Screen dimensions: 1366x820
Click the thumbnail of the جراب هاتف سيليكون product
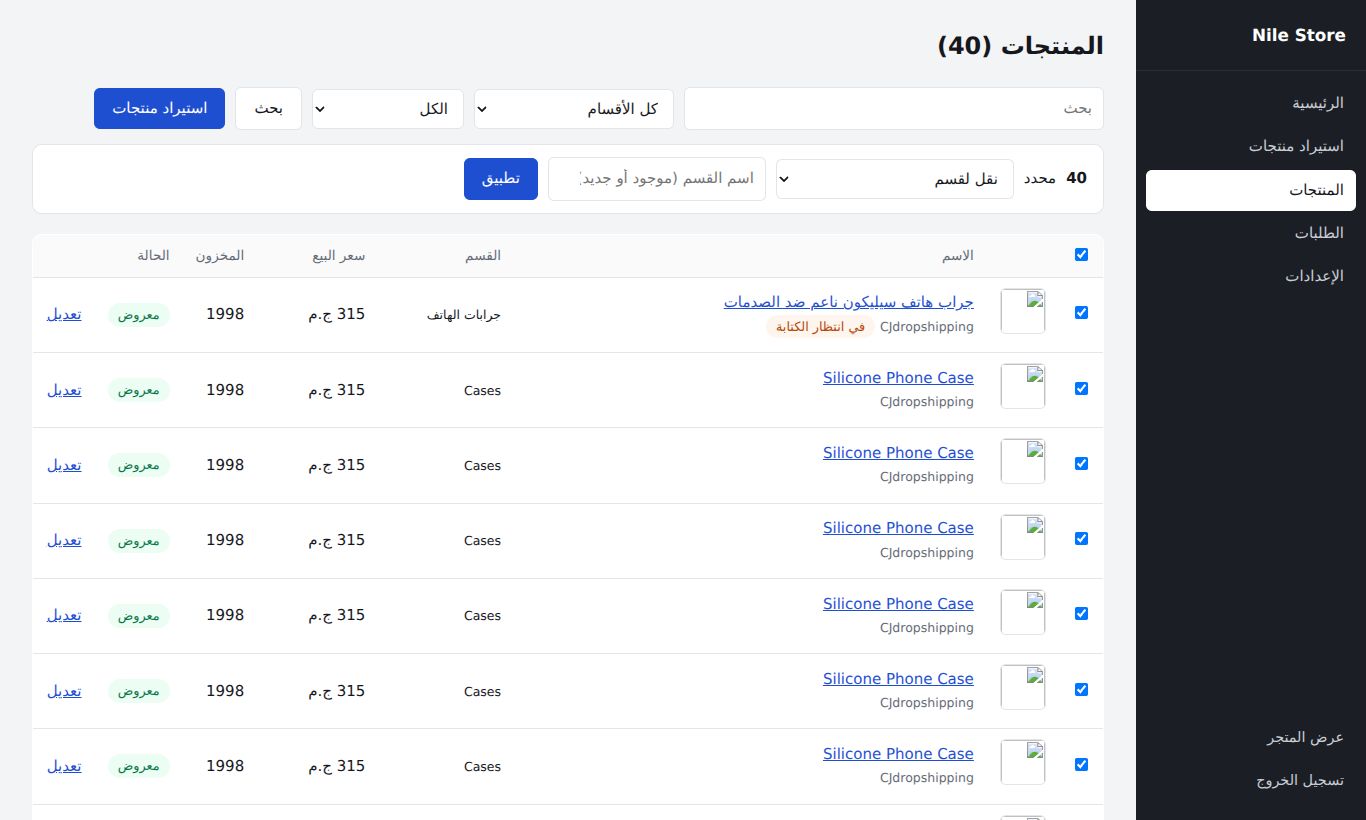click(1023, 312)
